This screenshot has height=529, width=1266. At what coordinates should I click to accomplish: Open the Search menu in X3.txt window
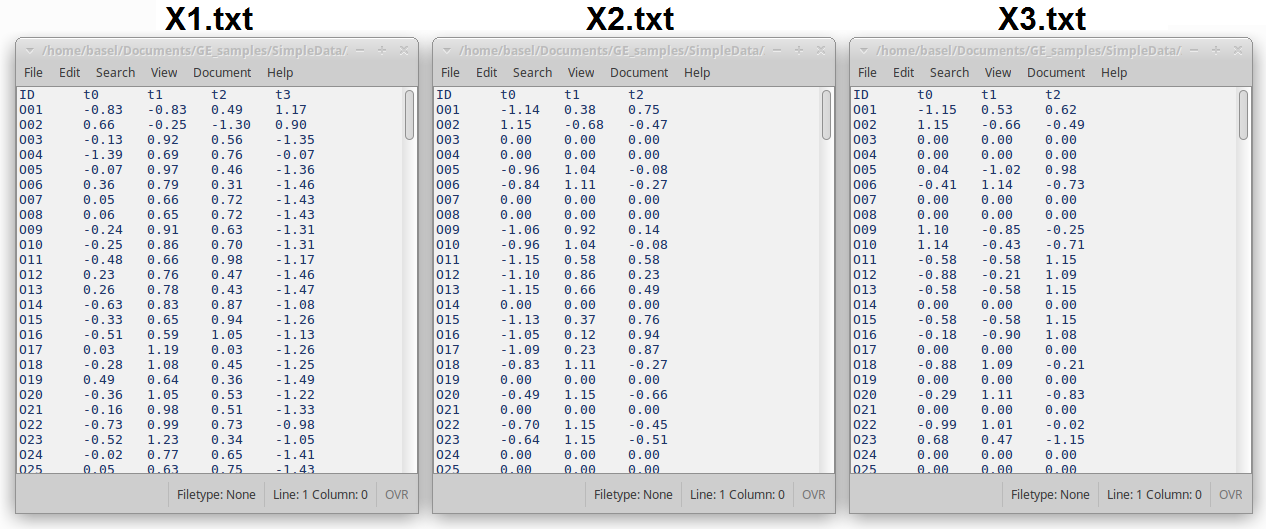point(949,72)
